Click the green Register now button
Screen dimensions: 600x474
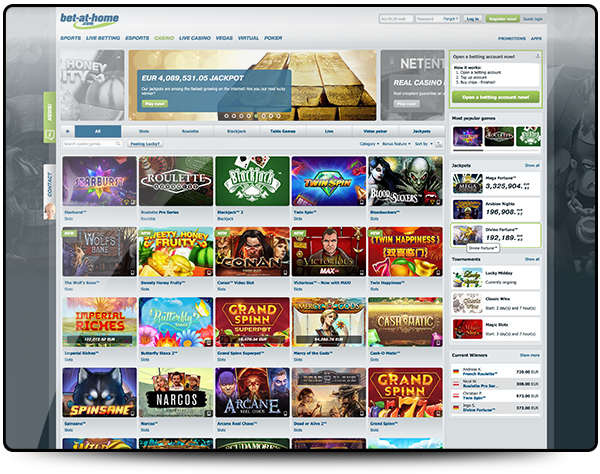503,19
